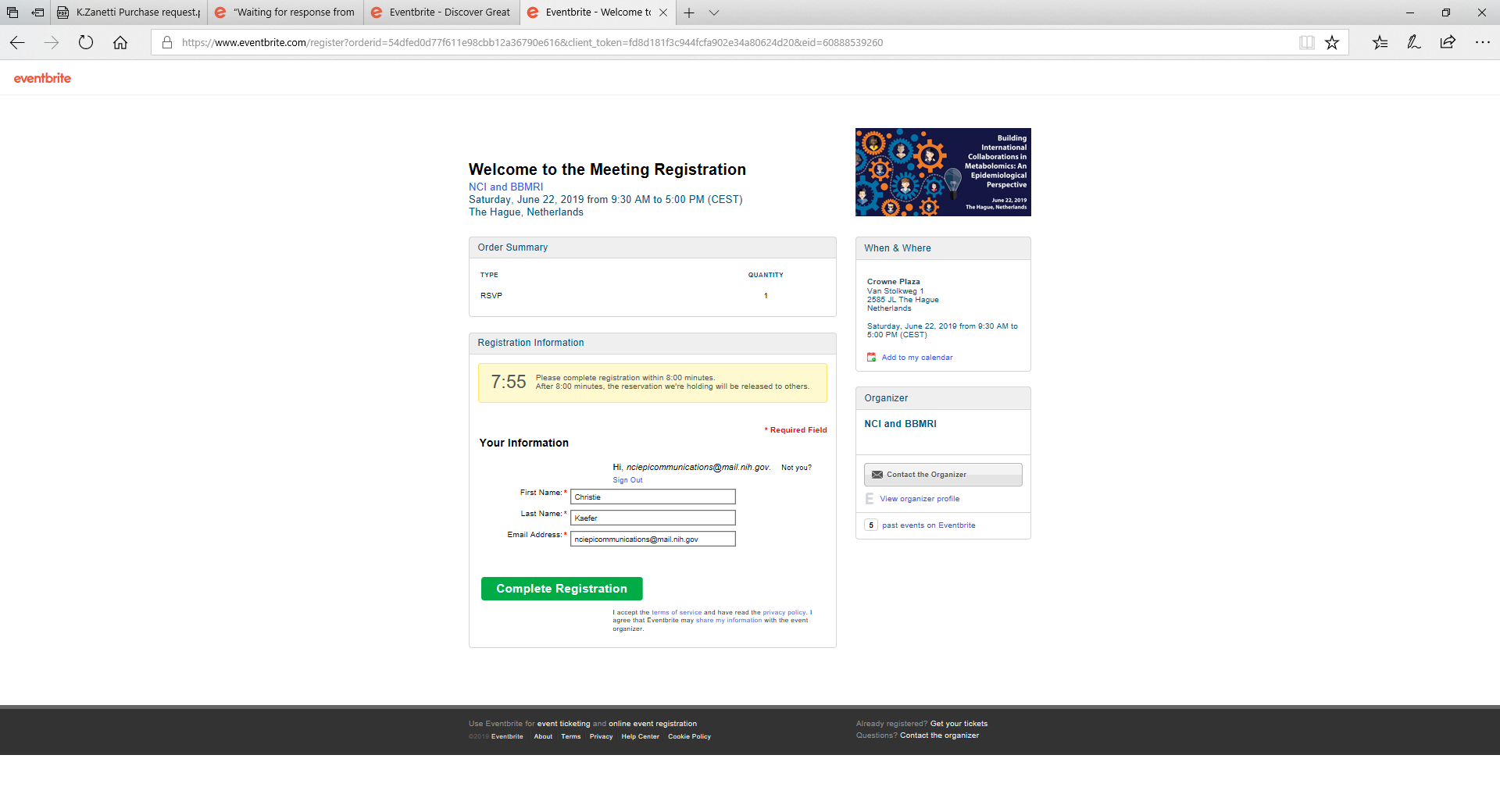Click View organizer profile link
1500x812 pixels.
pos(920,499)
